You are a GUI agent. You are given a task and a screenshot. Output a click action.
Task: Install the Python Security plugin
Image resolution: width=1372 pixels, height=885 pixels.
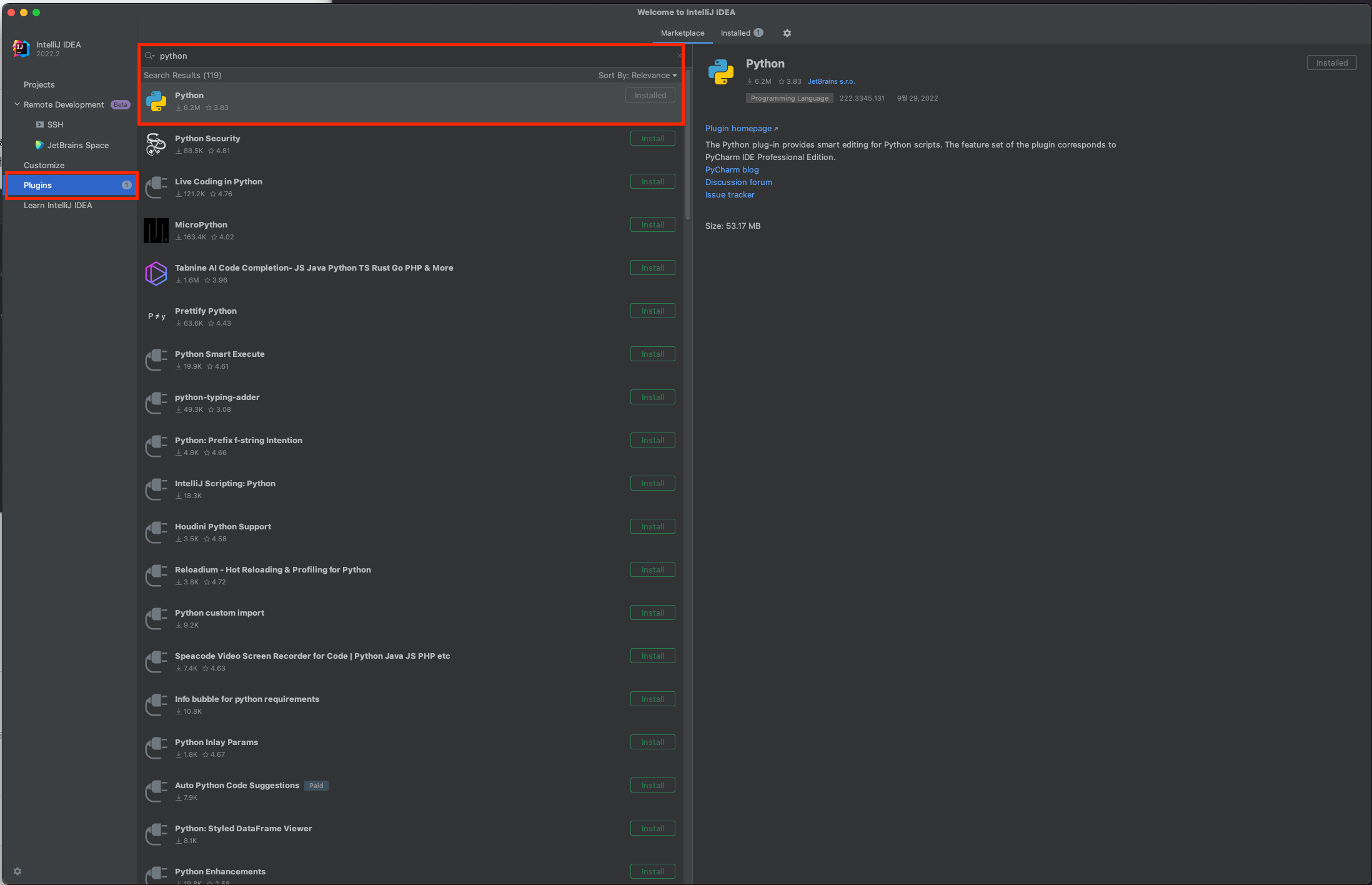point(652,139)
